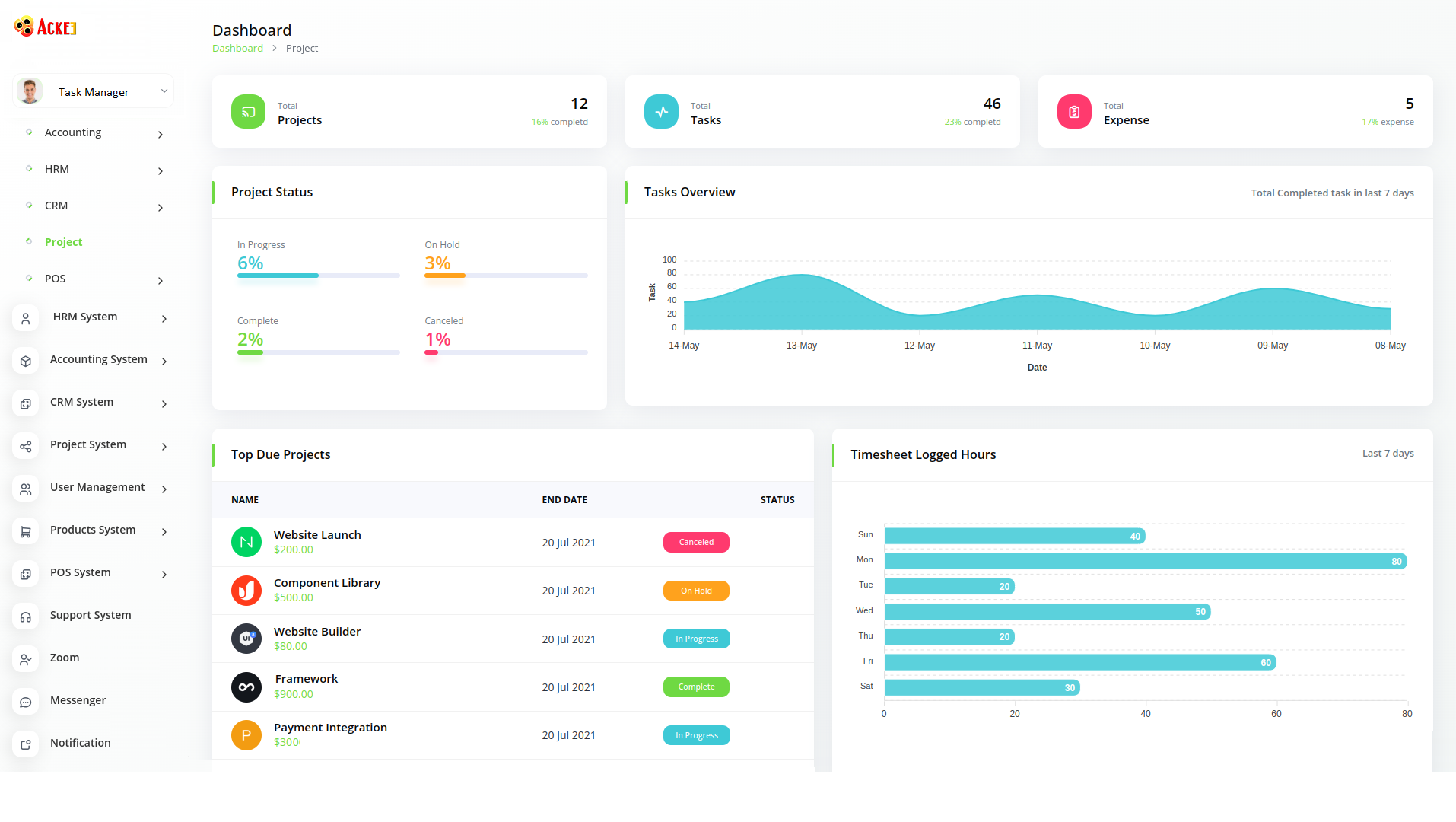The width and height of the screenshot is (1456, 822).
Task: Click the Complete 2% progress bar
Action: tap(319, 352)
